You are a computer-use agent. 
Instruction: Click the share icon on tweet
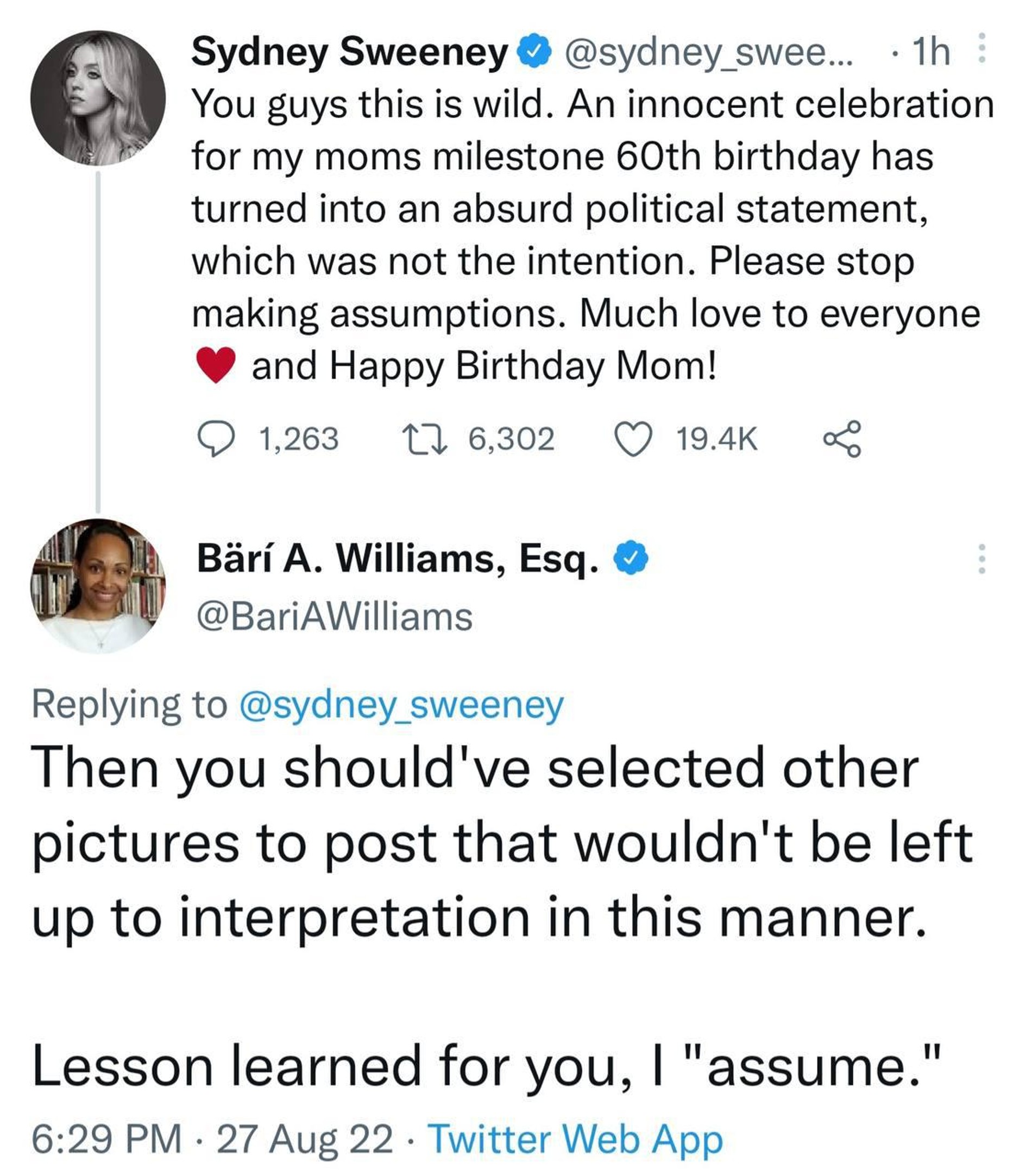point(842,439)
